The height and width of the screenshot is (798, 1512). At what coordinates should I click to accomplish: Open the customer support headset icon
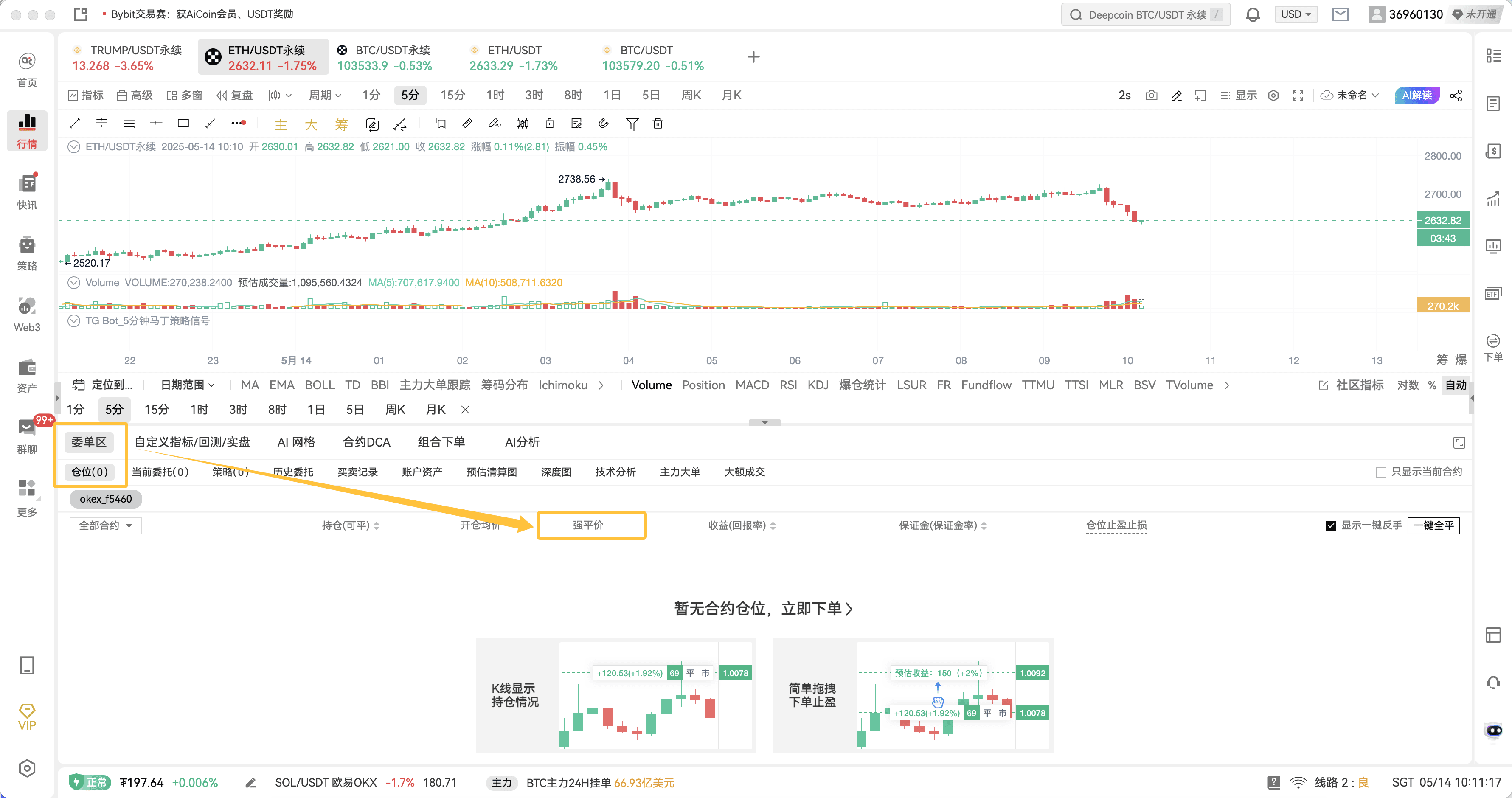pyautogui.click(x=1493, y=683)
